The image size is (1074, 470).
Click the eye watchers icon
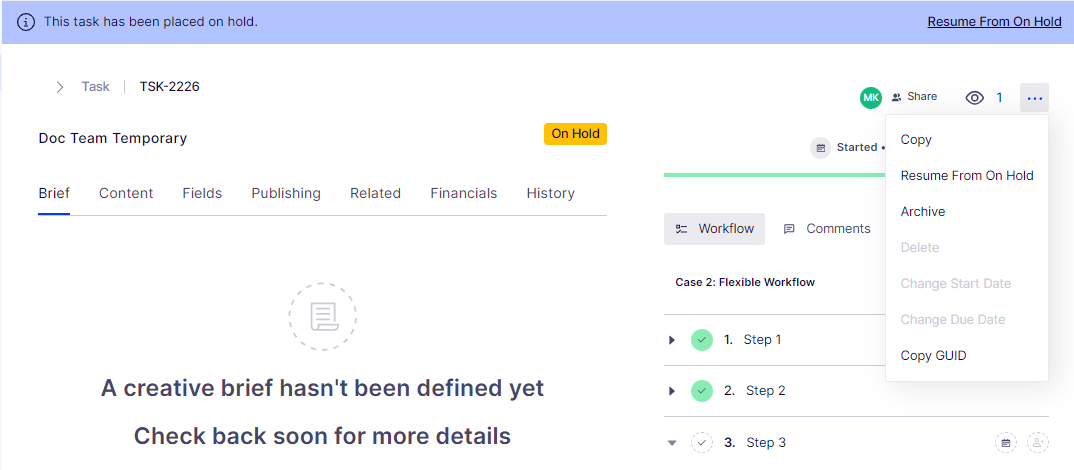click(975, 98)
